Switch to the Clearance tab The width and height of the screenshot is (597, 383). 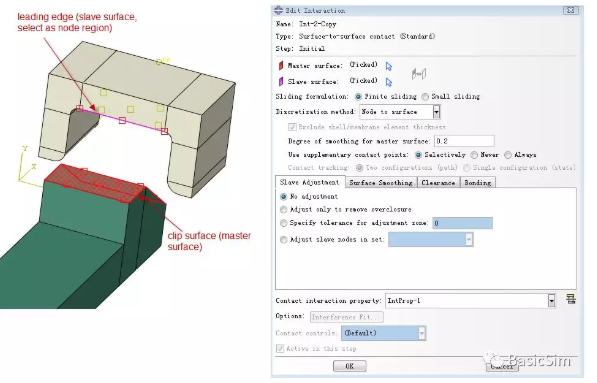[x=438, y=183]
